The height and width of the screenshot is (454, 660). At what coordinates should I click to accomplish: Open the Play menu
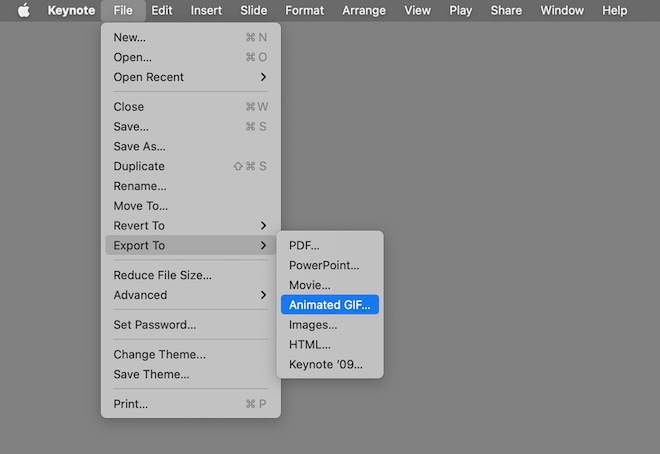(460, 11)
